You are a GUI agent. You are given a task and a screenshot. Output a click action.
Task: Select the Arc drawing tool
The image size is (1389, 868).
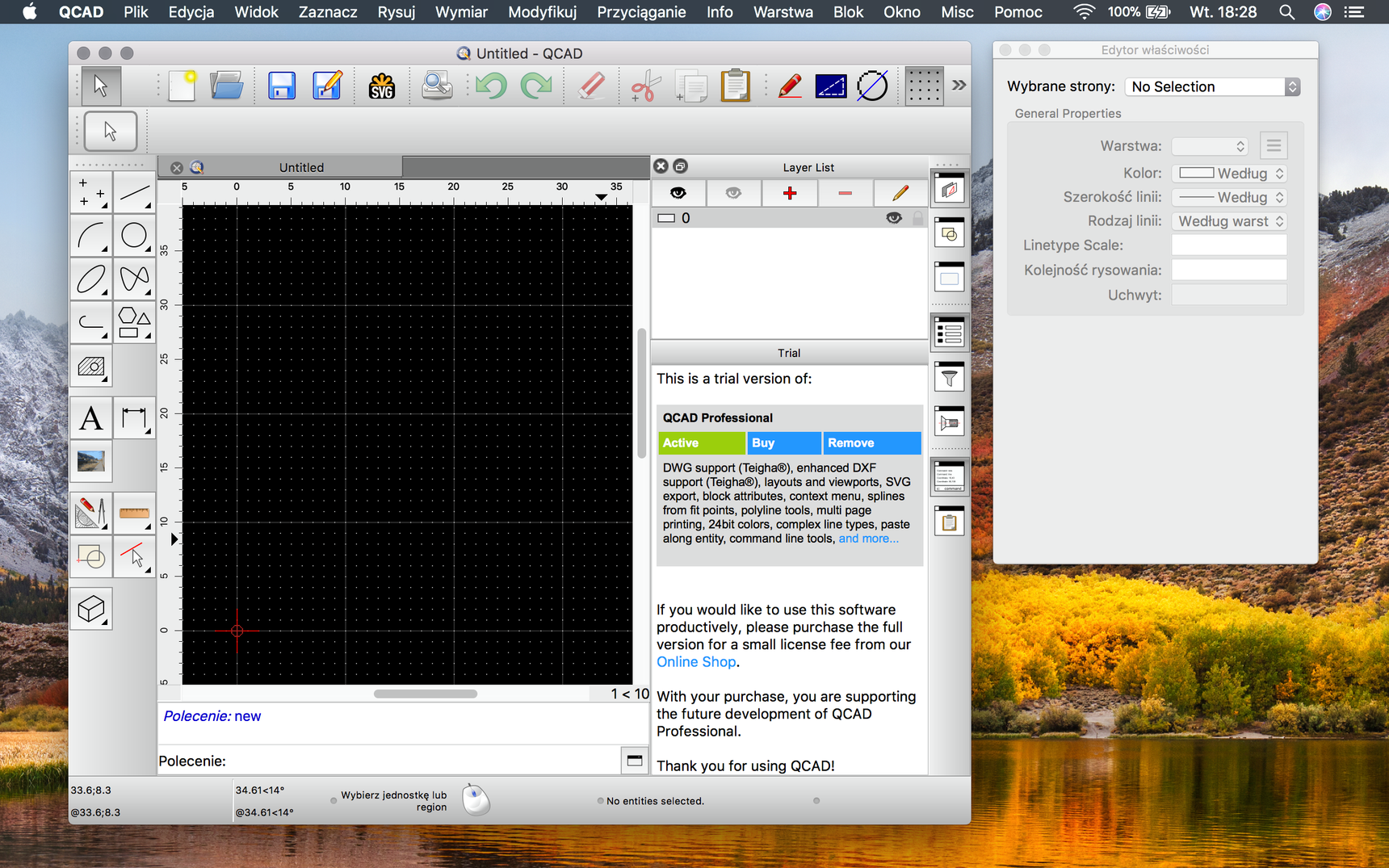[90, 236]
